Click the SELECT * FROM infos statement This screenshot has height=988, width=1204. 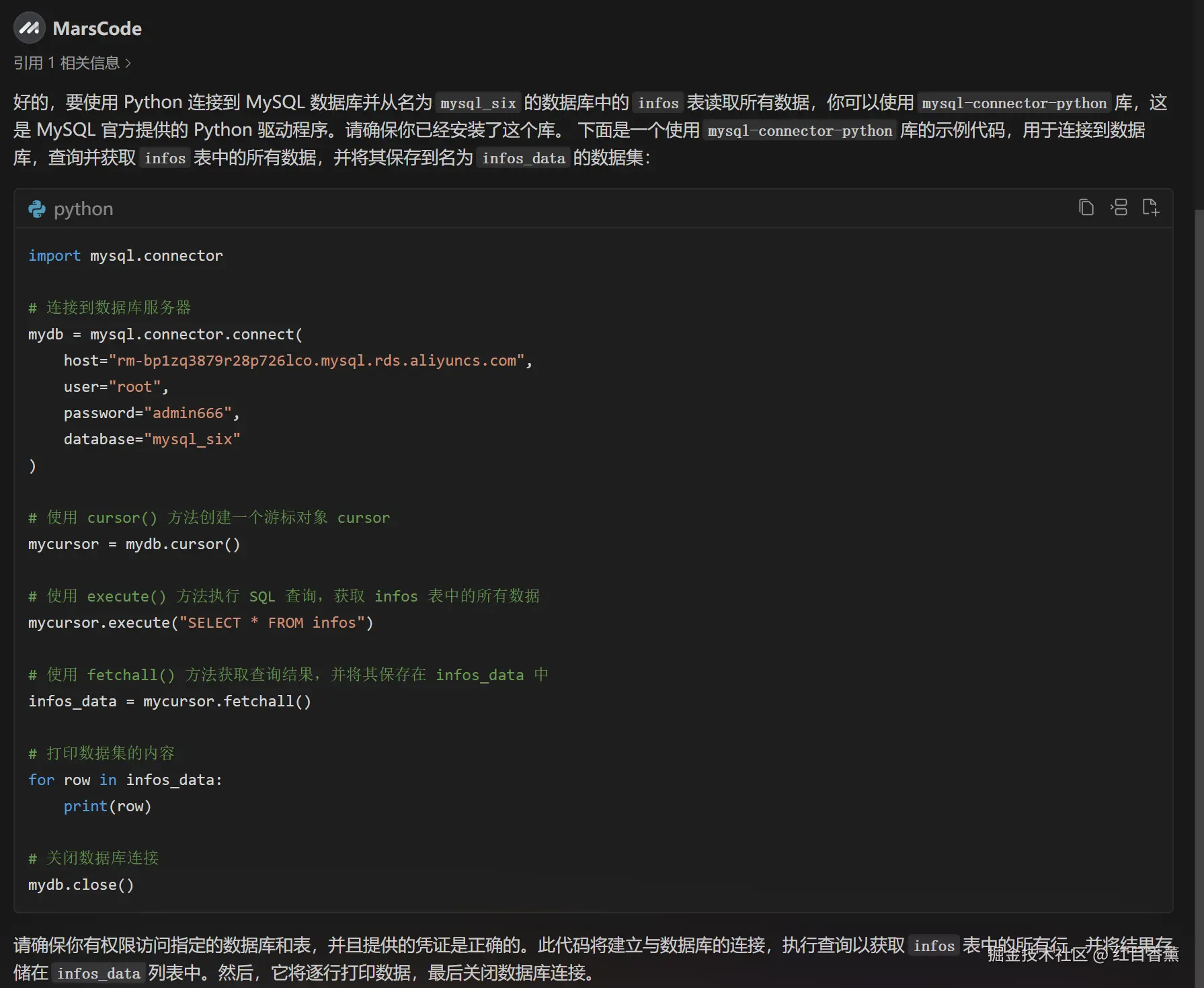pos(200,623)
